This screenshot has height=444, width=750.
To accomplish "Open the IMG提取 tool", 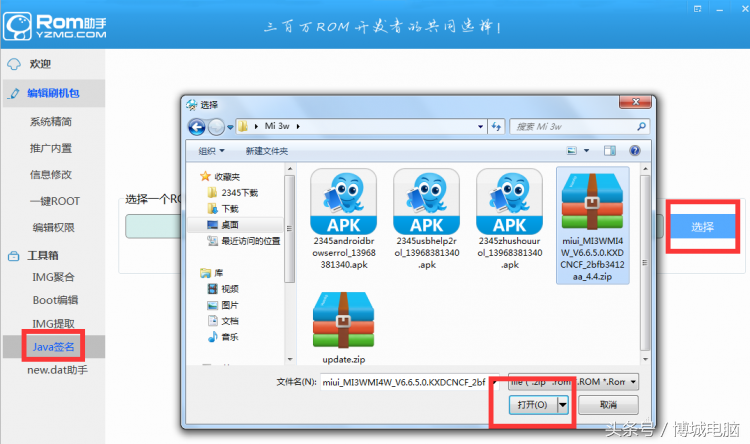I will click(x=54, y=324).
